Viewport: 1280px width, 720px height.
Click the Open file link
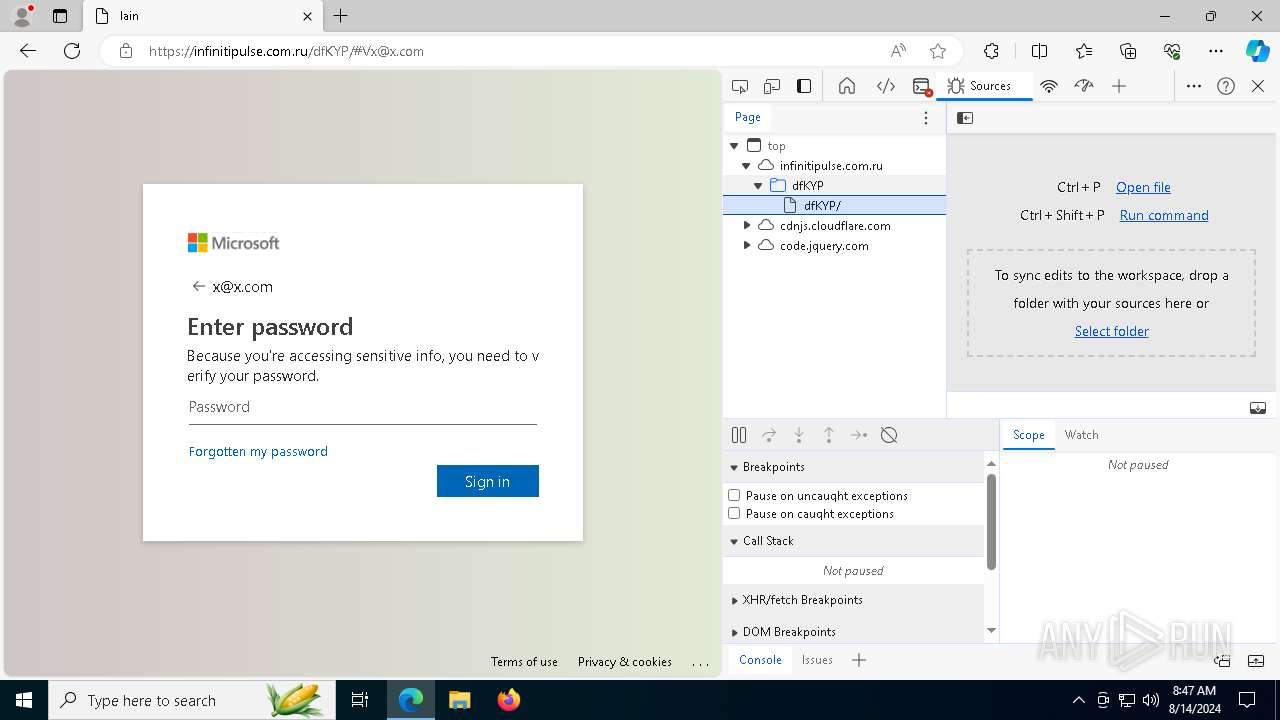[1143, 187]
